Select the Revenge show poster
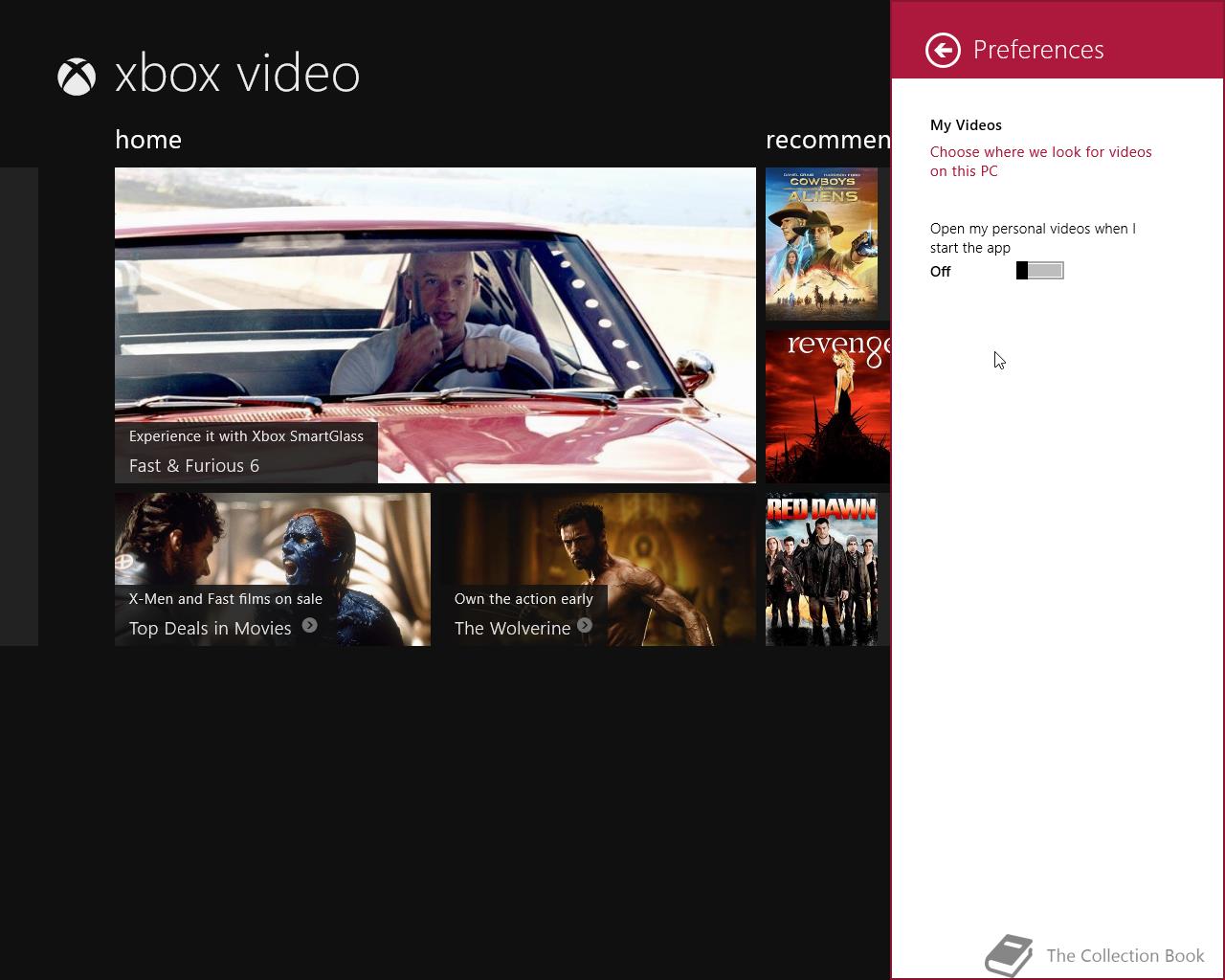The image size is (1225, 980). click(x=828, y=407)
